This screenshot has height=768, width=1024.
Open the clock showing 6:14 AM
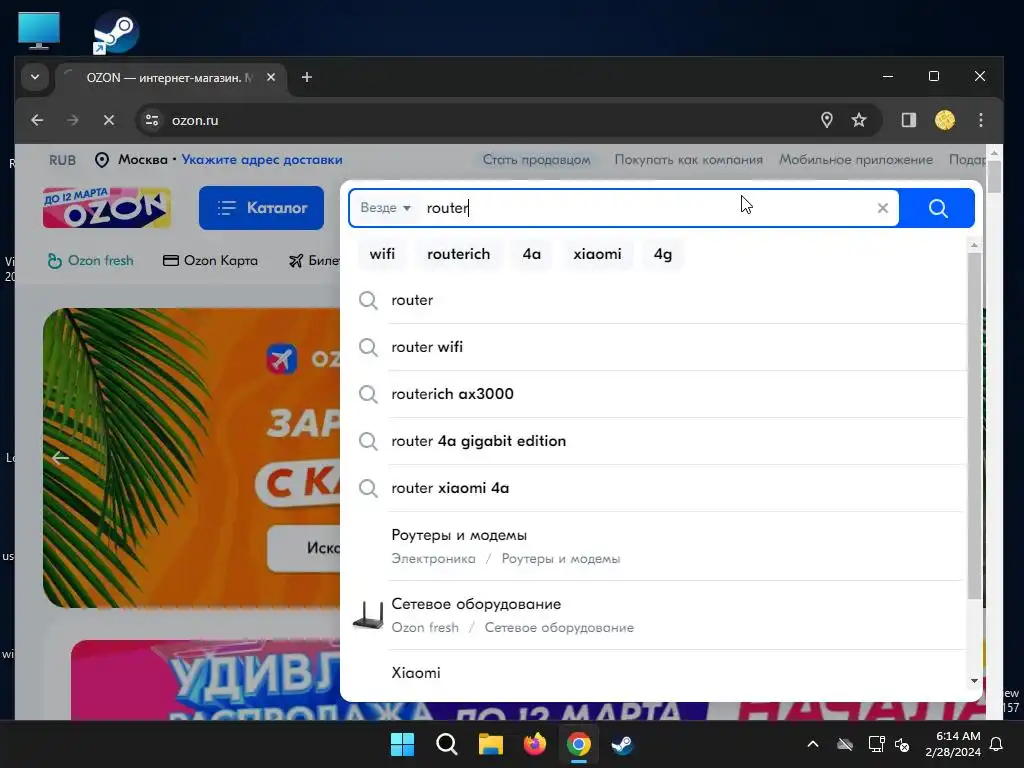coord(953,744)
